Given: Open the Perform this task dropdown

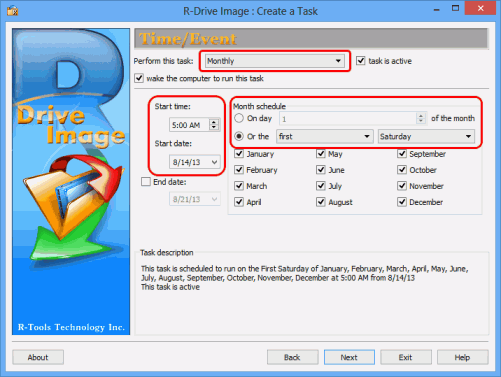Looking at the screenshot, I should pos(274,61).
